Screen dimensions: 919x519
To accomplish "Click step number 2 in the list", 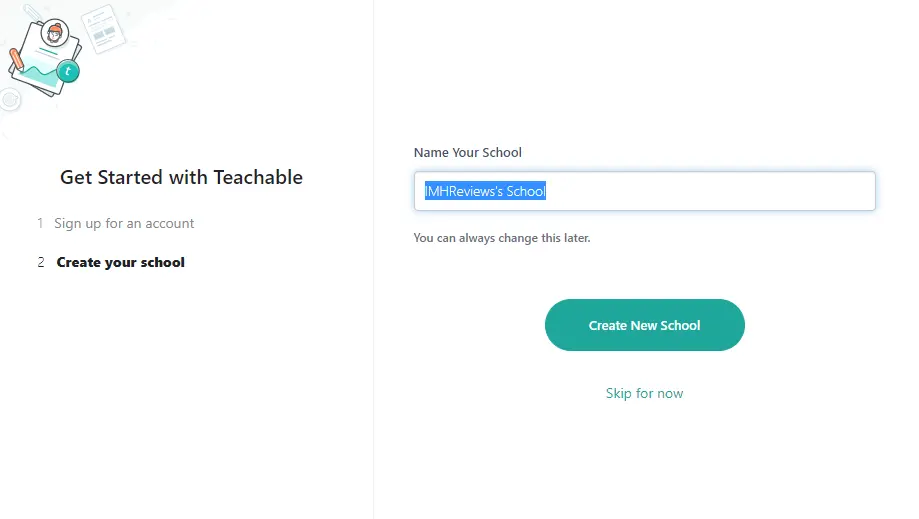I will 41,262.
